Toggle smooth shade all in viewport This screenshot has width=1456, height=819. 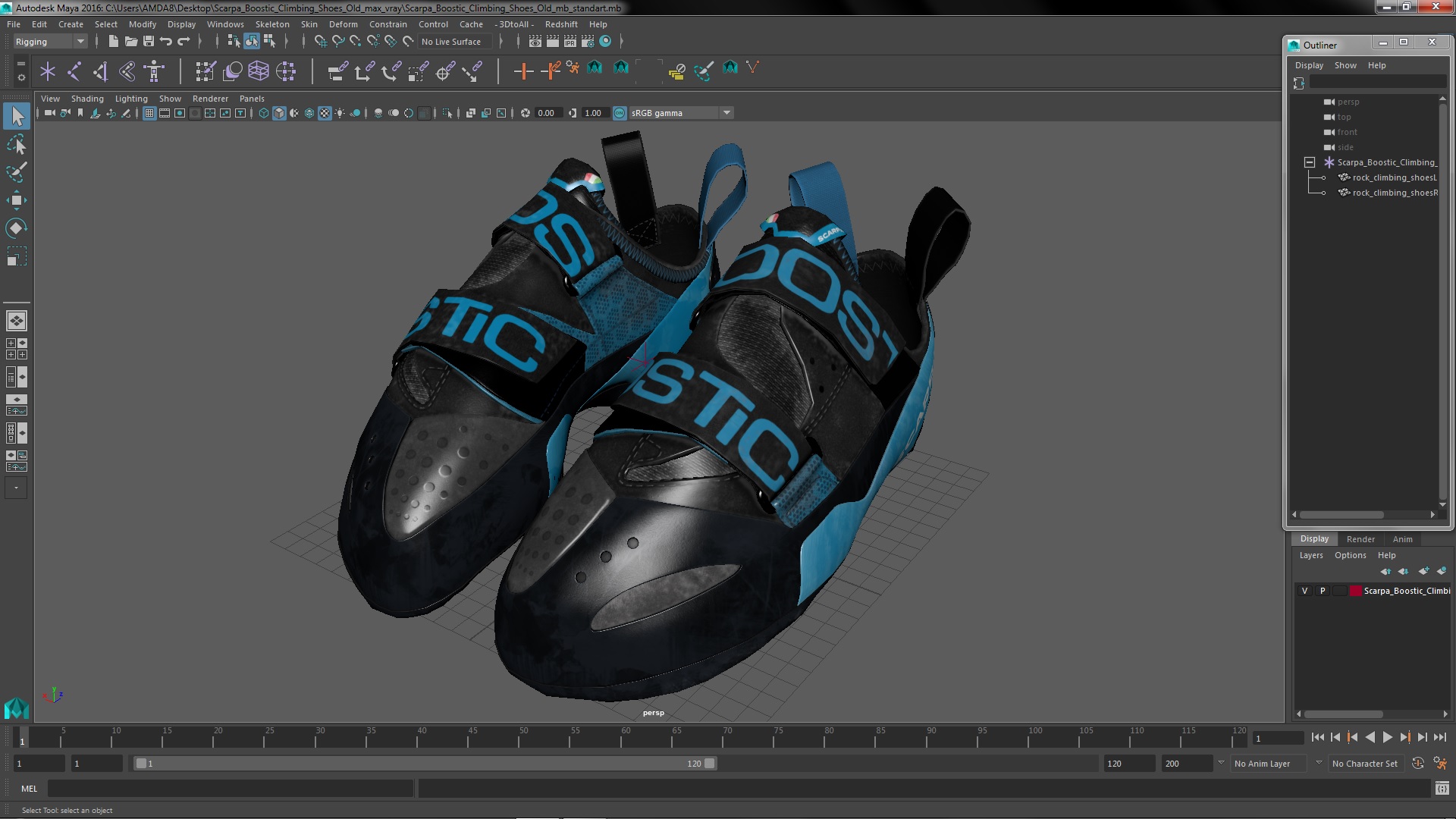tap(279, 113)
